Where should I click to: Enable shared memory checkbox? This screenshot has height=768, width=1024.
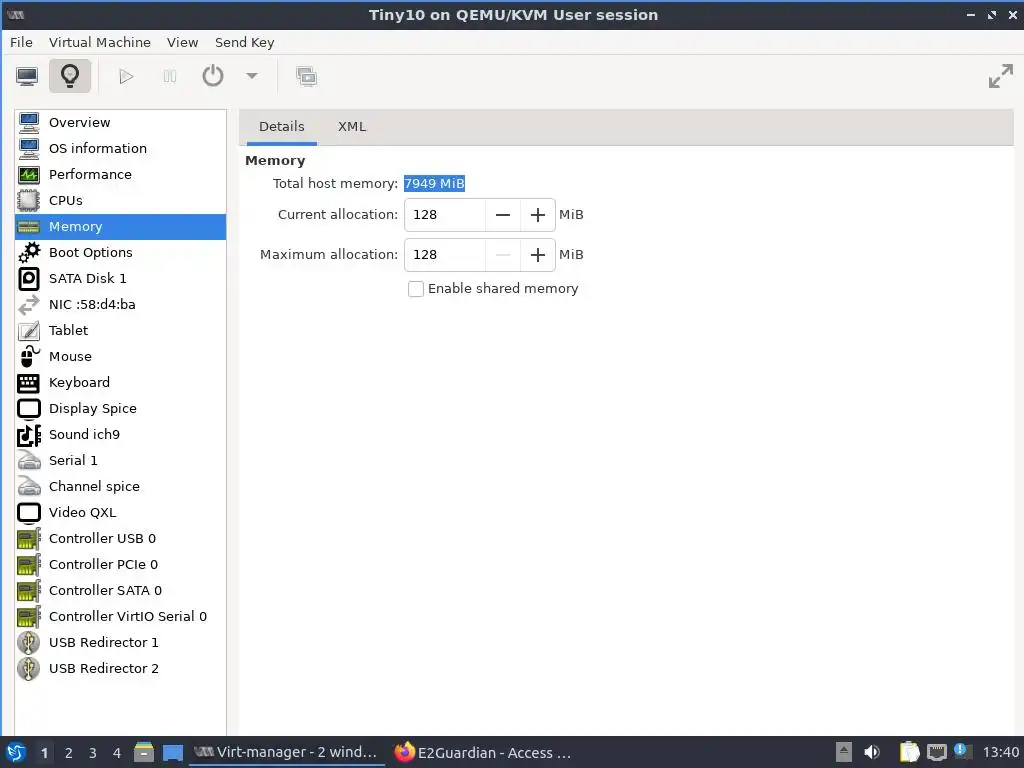coord(415,289)
